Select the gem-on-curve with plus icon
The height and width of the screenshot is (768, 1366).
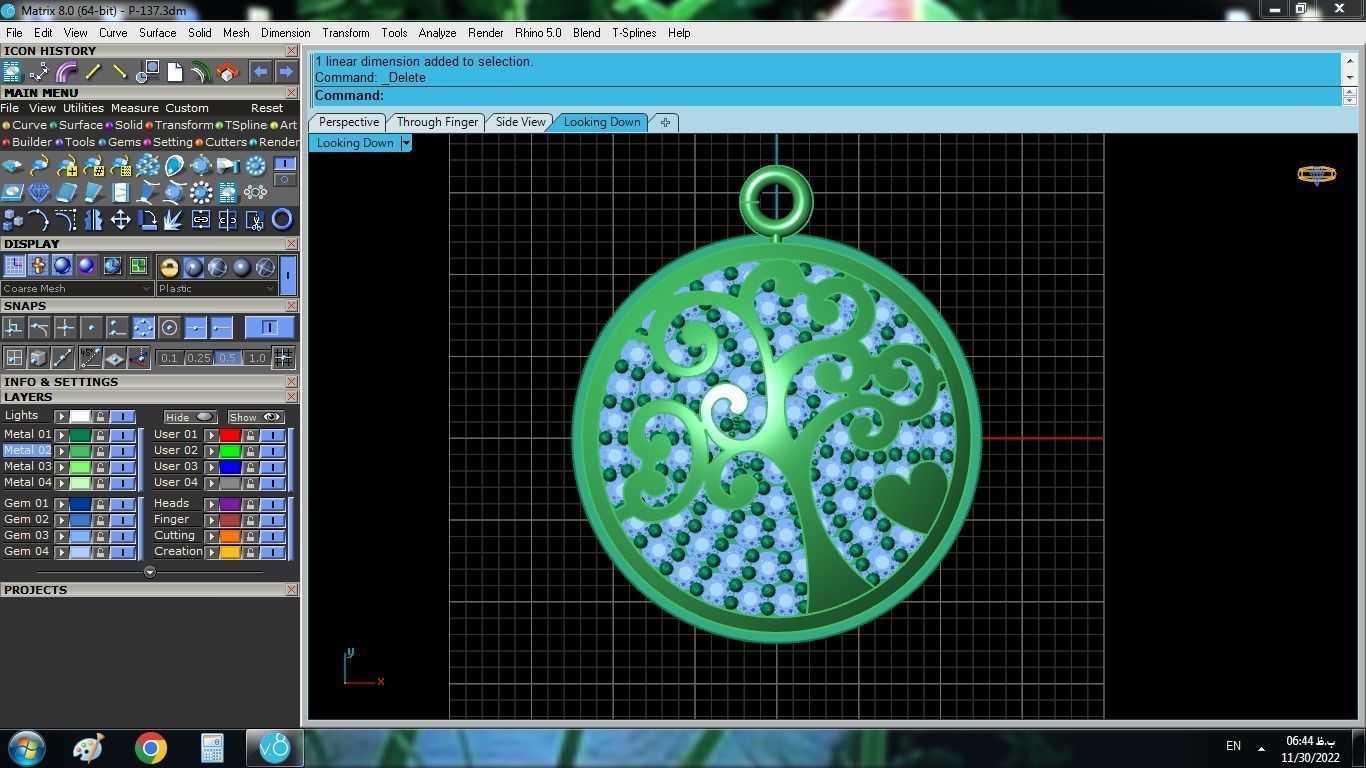[67, 165]
